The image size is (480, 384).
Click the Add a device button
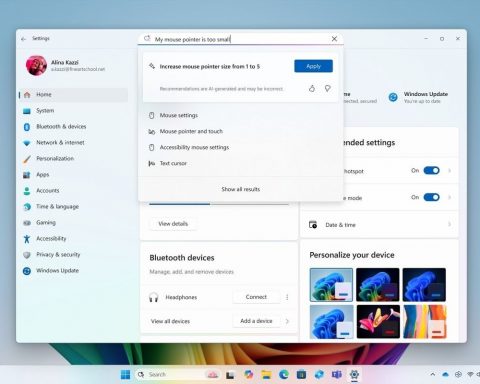[x=256, y=321]
